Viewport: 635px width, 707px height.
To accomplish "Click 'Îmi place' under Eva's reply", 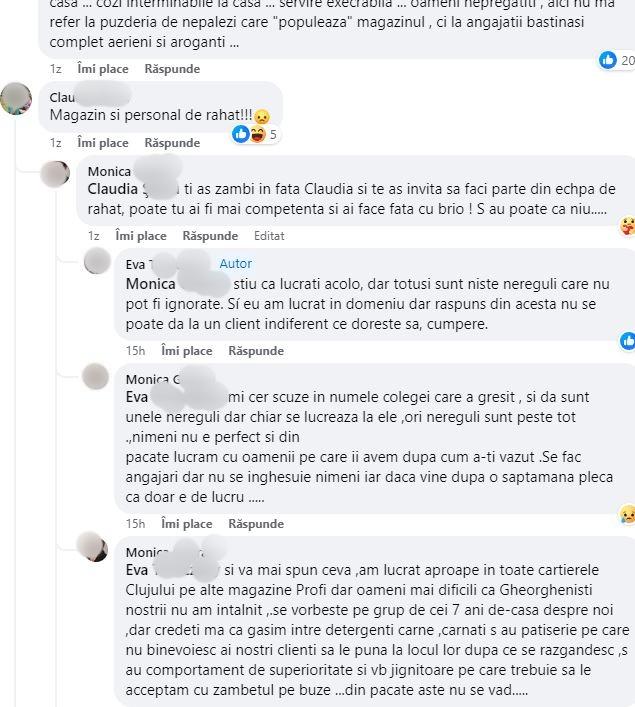I will pyautogui.click(x=187, y=351).
